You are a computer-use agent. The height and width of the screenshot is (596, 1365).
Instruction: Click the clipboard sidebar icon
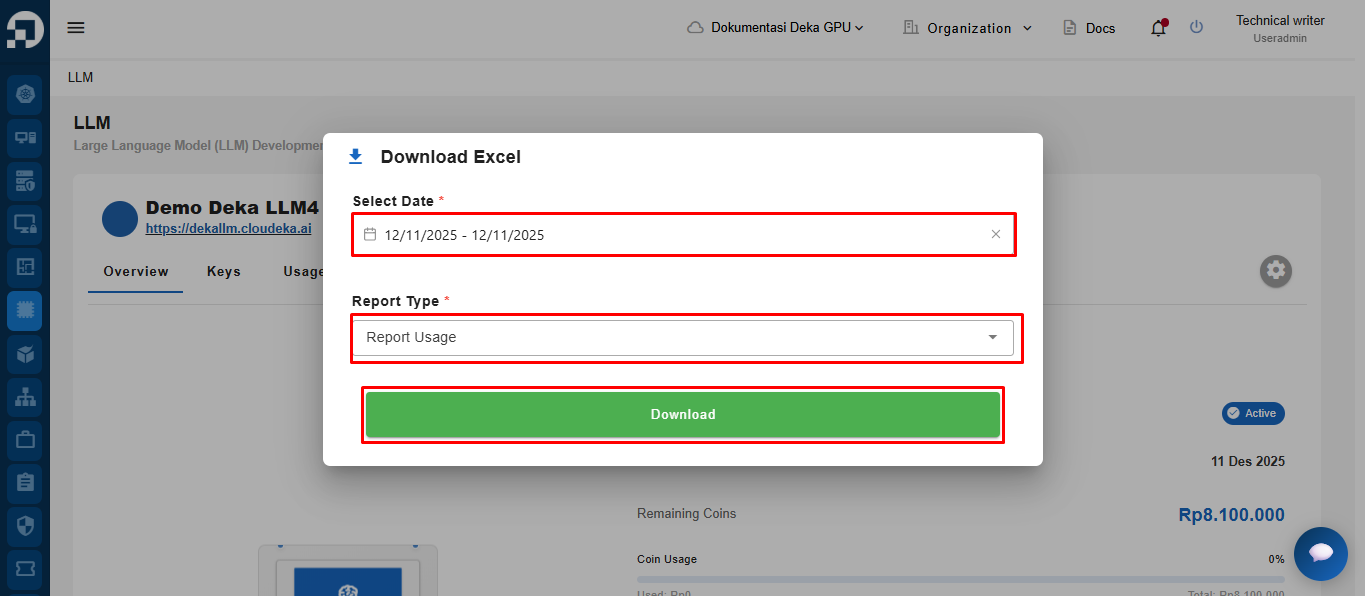click(x=25, y=482)
